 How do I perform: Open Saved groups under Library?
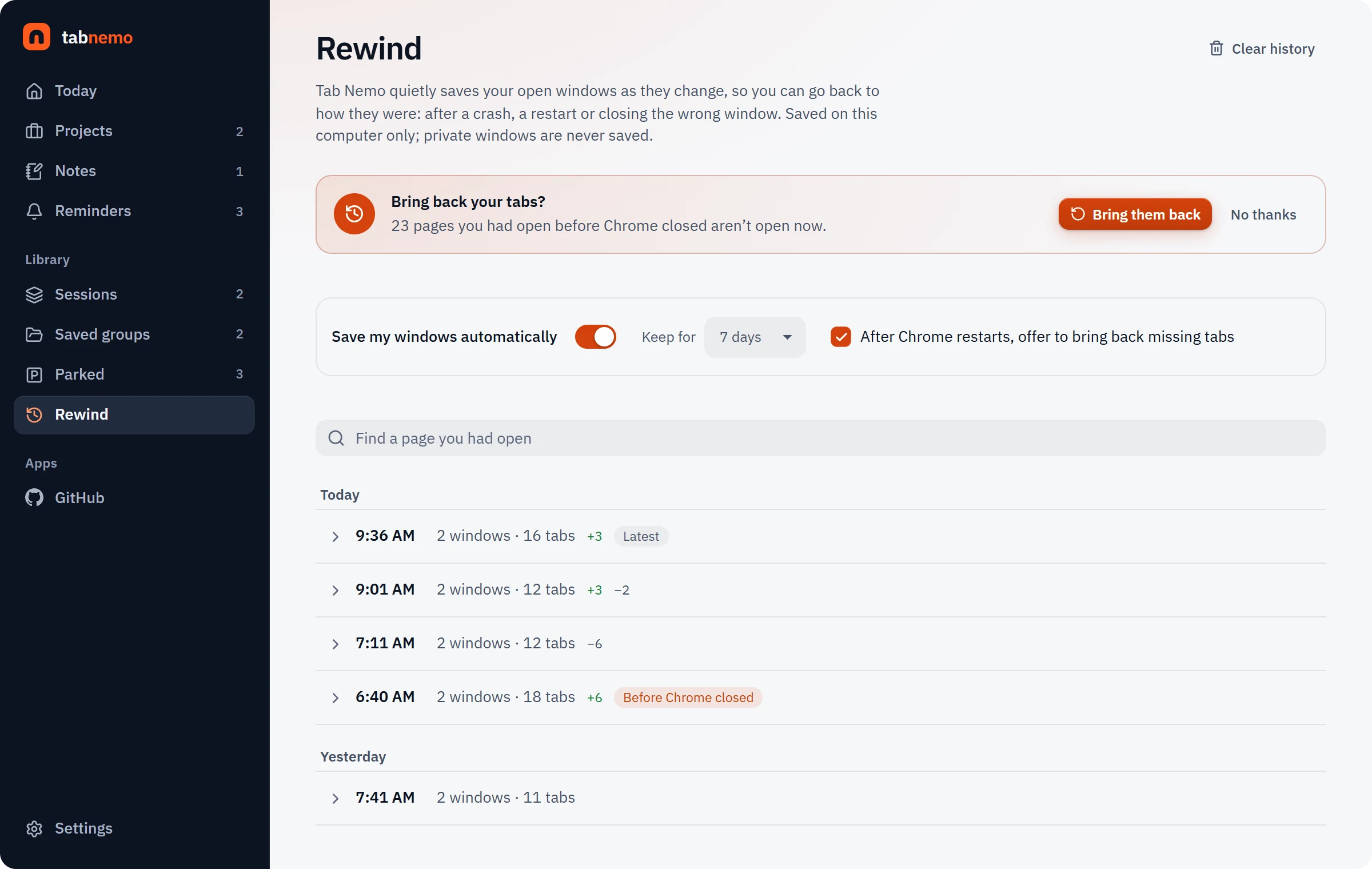pos(134,334)
